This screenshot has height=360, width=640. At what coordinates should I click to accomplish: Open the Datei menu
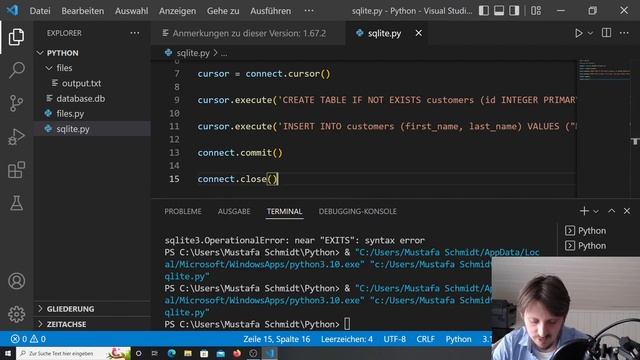pyautogui.click(x=40, y=11)
